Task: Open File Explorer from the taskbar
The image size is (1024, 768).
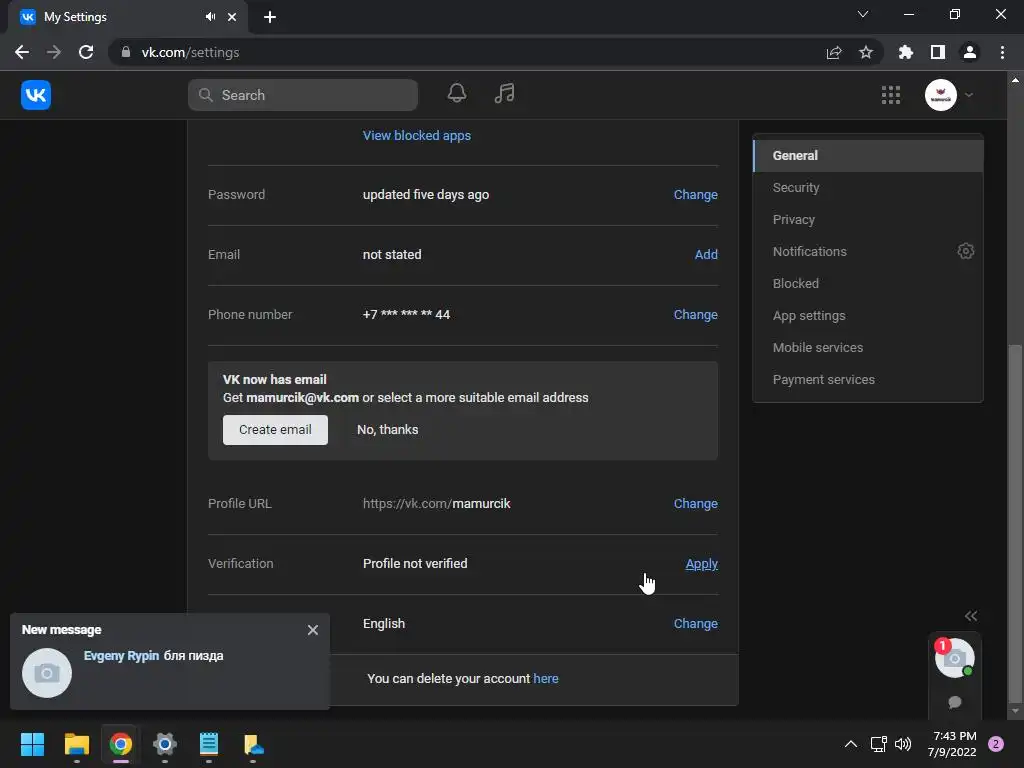Action: click(x=76, y=744)
